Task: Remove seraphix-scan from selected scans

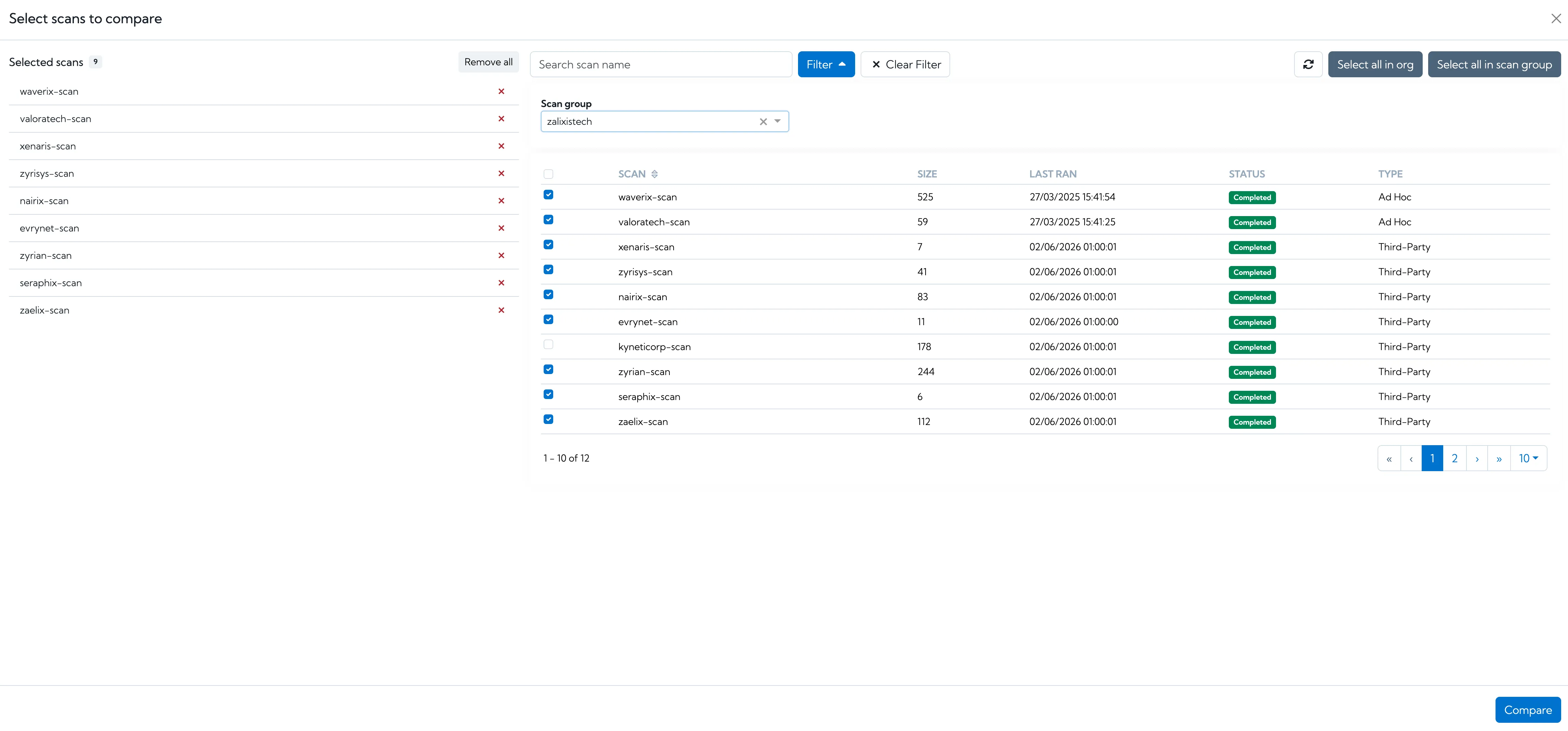Action: pyautogui.click(x=501, y=283)
